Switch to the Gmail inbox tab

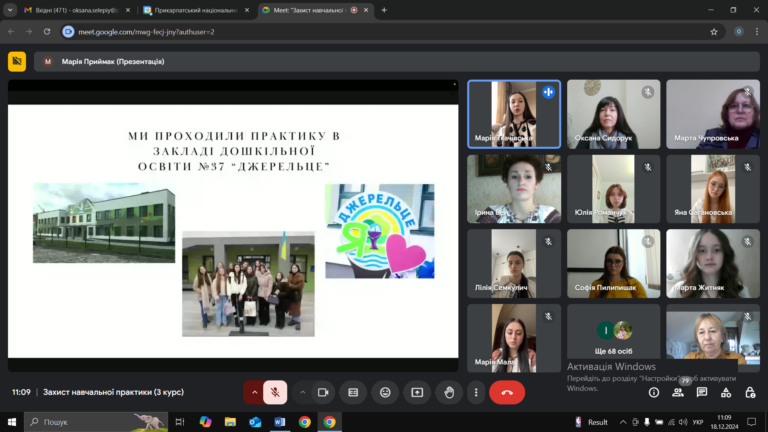point(72,10)
